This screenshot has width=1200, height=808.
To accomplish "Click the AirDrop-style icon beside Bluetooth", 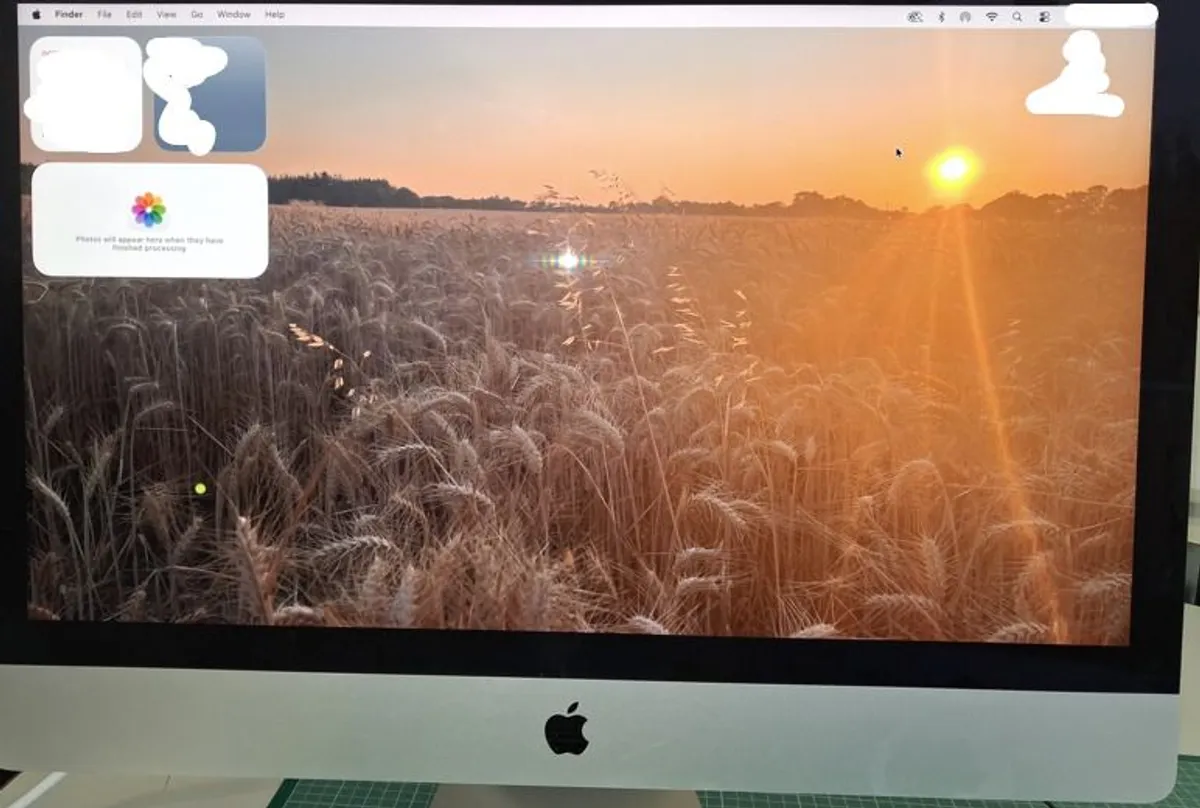I will point(965,16).
